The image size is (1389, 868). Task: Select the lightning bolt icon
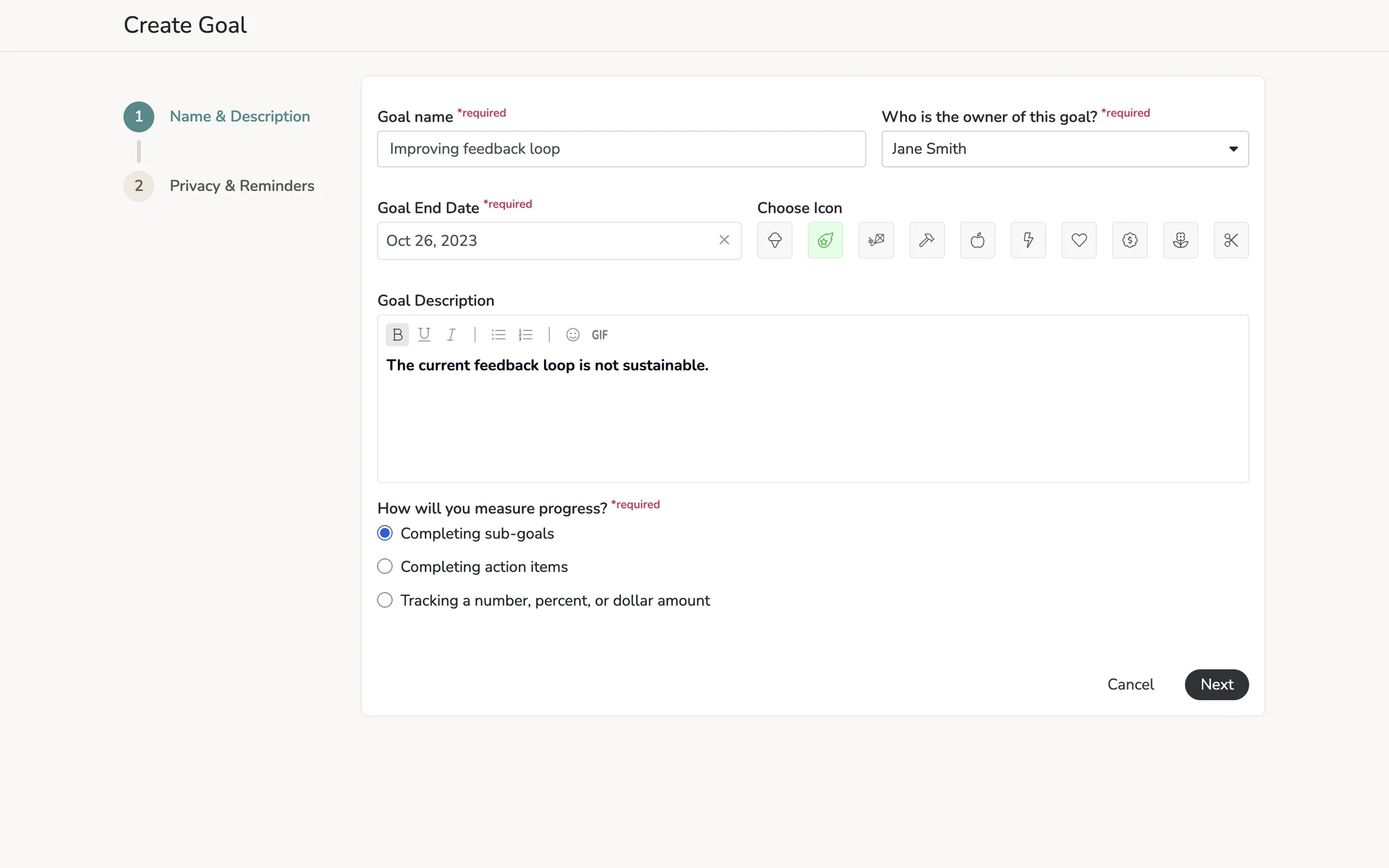click(1027, 240)
